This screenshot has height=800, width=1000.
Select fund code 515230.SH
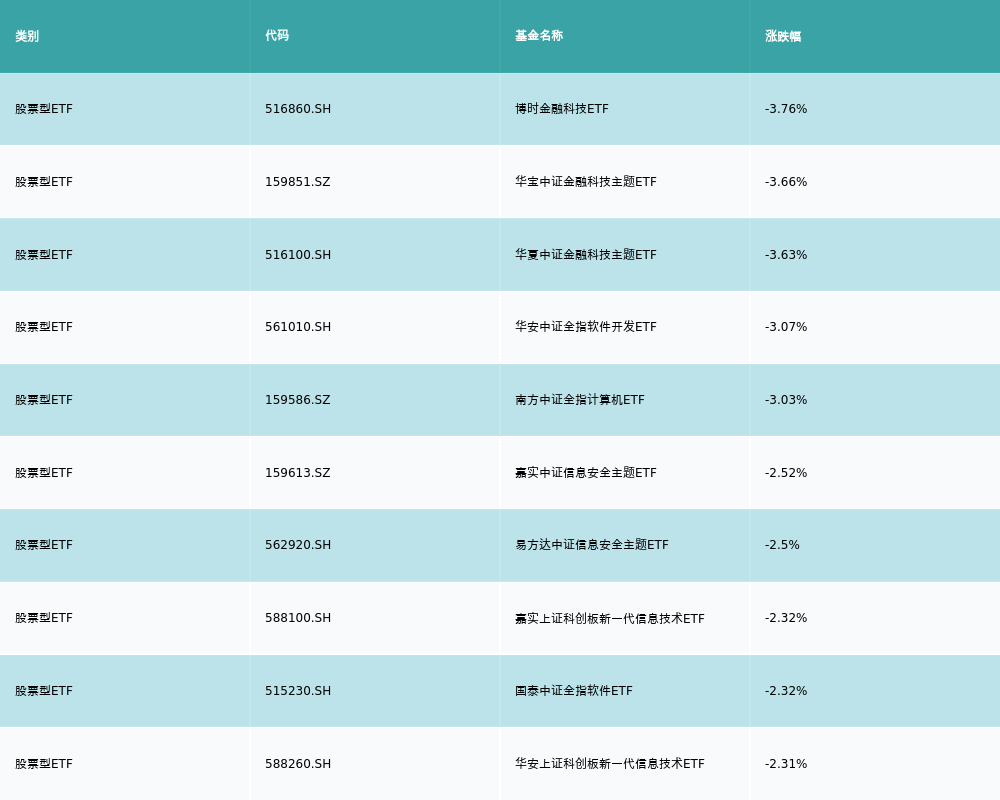pyautogui.click(x=298, y=691)
